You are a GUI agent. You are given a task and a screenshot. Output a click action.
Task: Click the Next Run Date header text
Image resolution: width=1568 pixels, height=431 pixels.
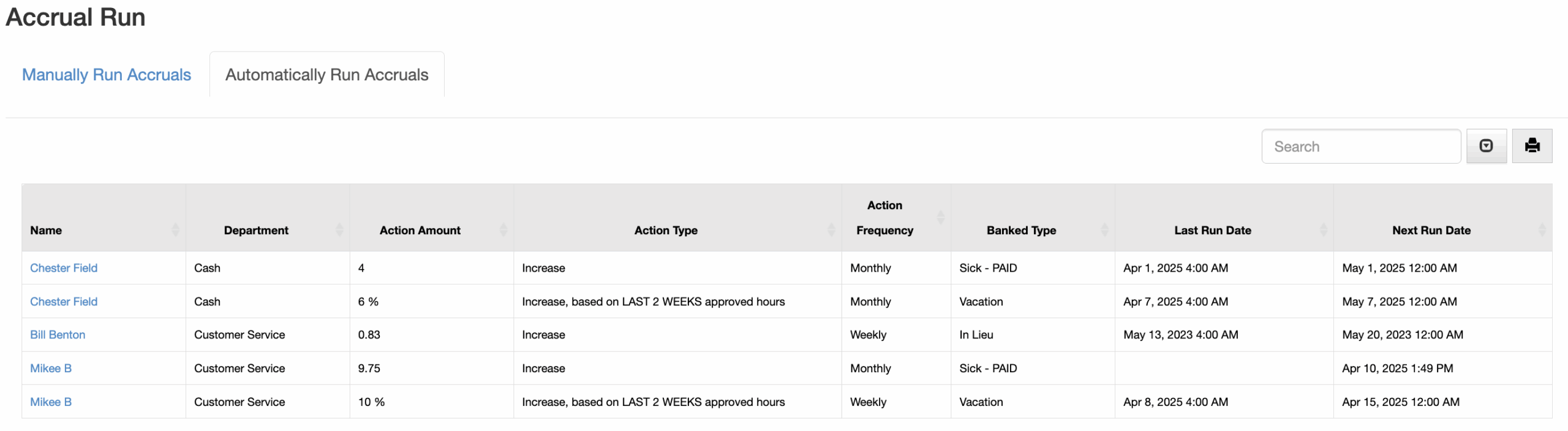(1431, 231)
